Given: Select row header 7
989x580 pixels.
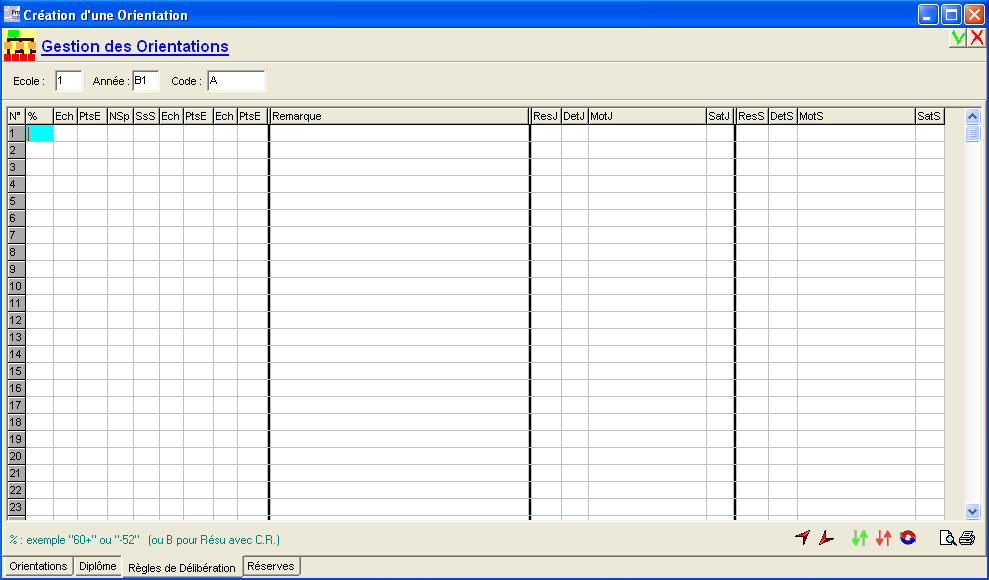Looking at the screenshot, I should coord(16,235).
